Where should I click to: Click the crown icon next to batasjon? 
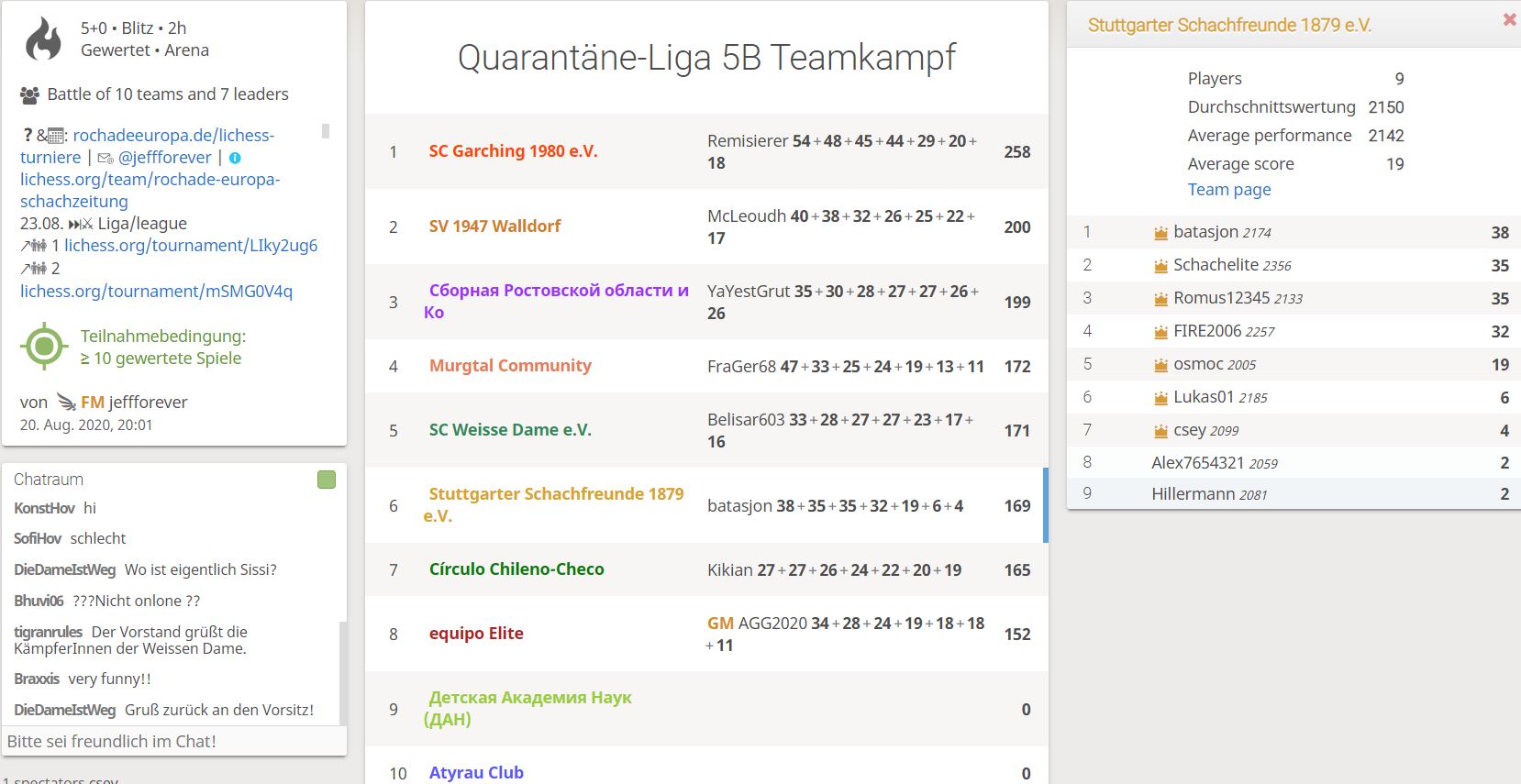tap(1160, 233)
